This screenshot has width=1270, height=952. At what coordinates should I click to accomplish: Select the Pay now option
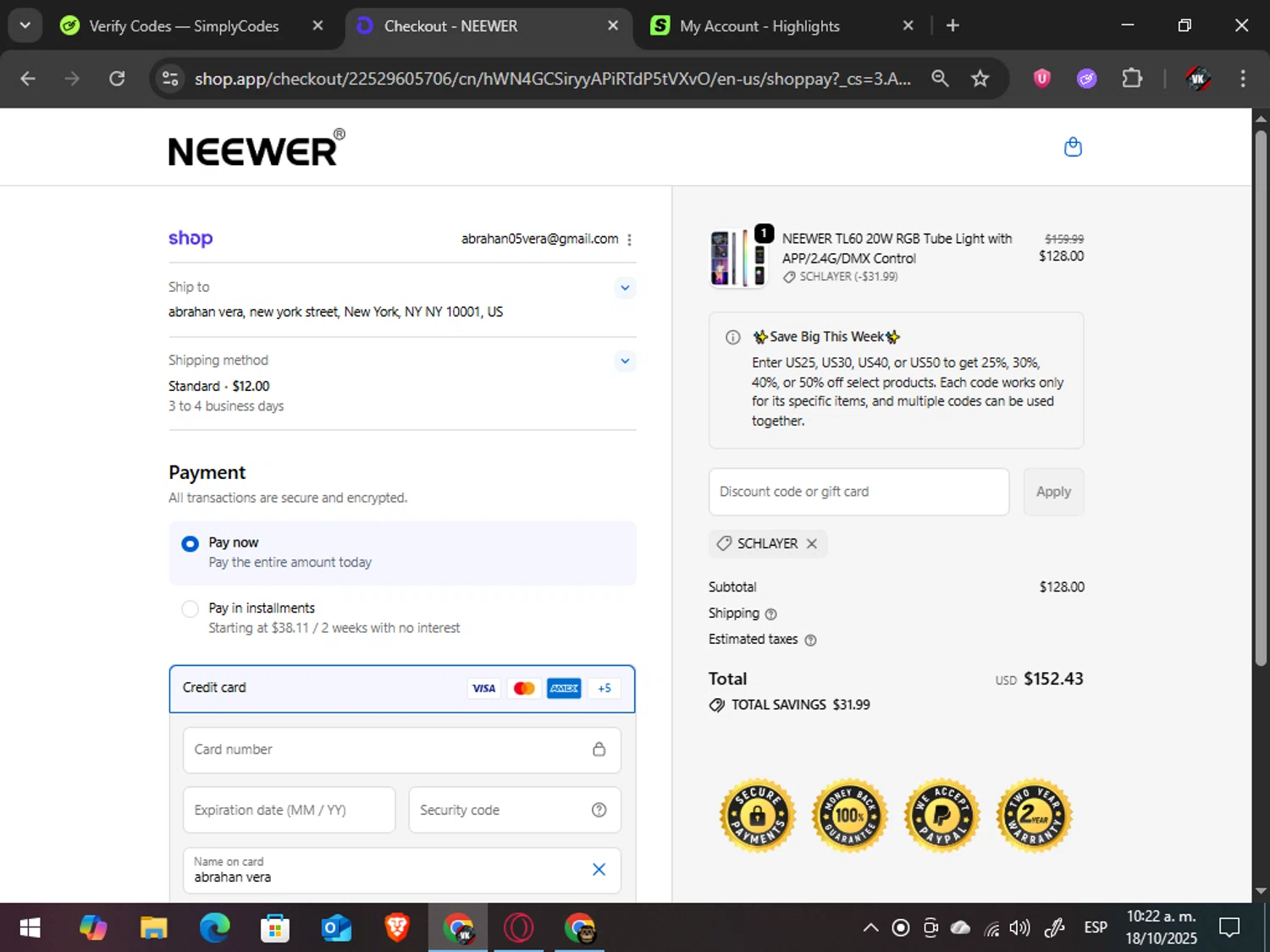pos(402,553)
